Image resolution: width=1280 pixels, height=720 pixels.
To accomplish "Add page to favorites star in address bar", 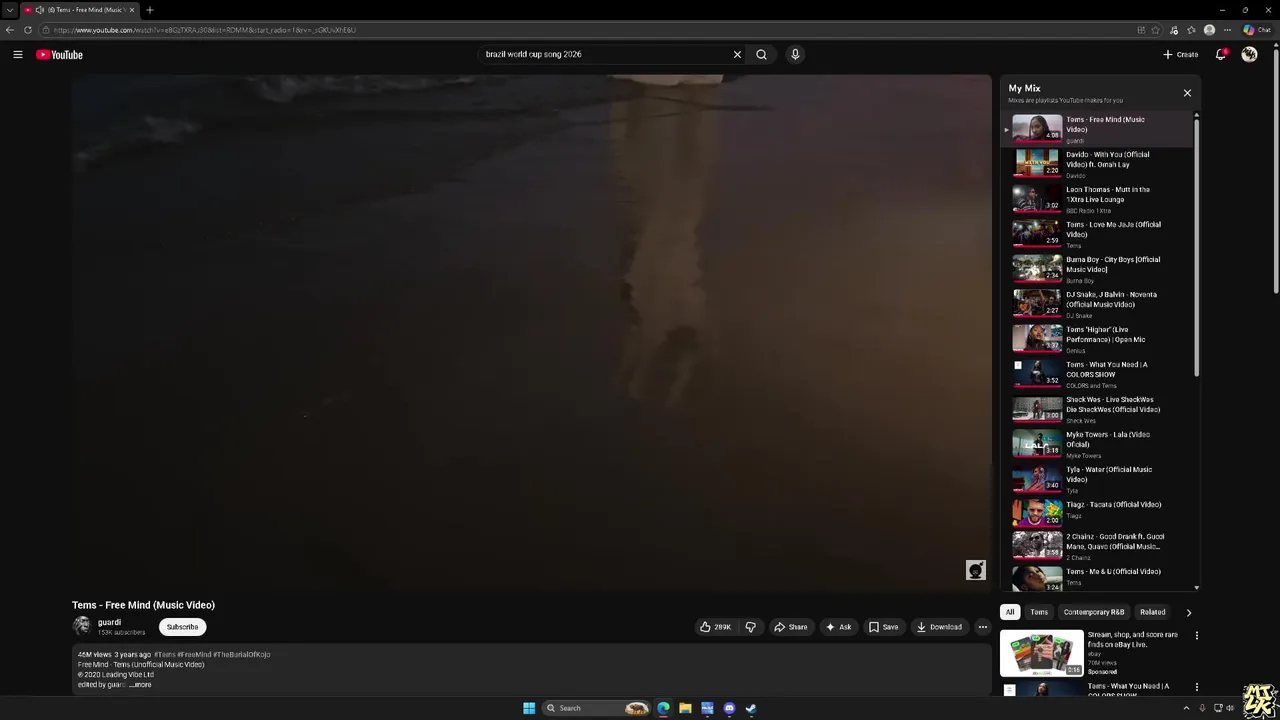I will 1156,30.
